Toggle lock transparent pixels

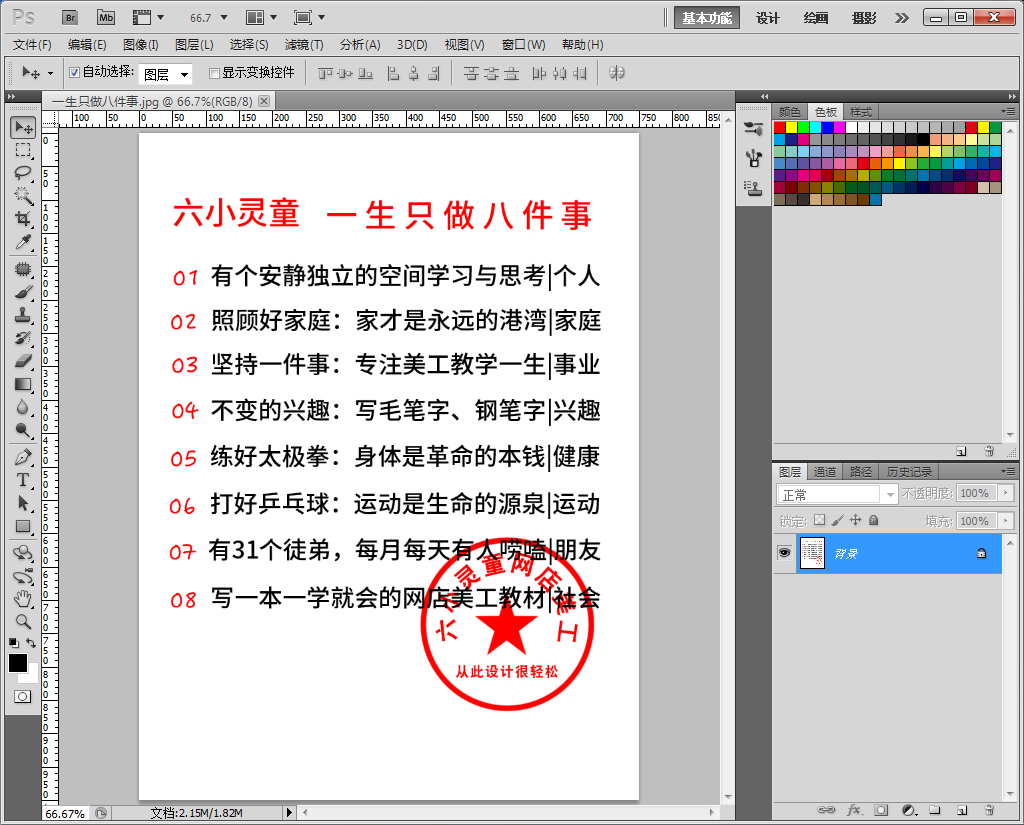point(820,520)
